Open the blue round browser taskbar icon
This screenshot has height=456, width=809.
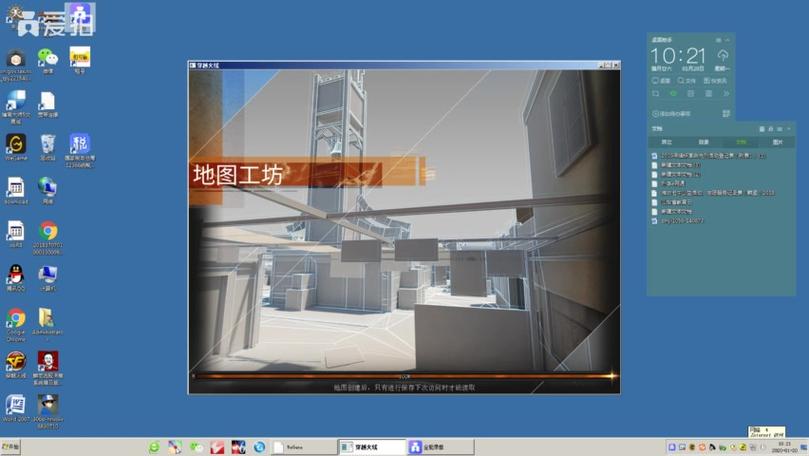pyautogui.click(x=259, y=447)
